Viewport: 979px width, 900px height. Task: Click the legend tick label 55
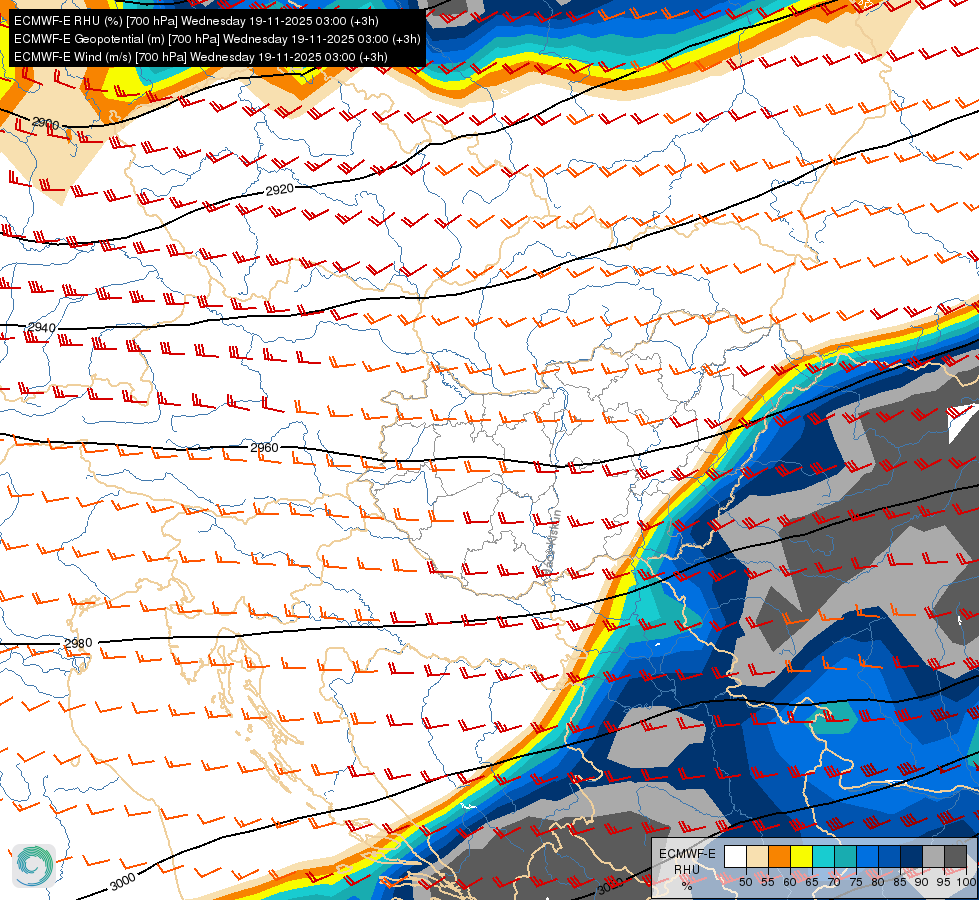click(x=768, y=882)
